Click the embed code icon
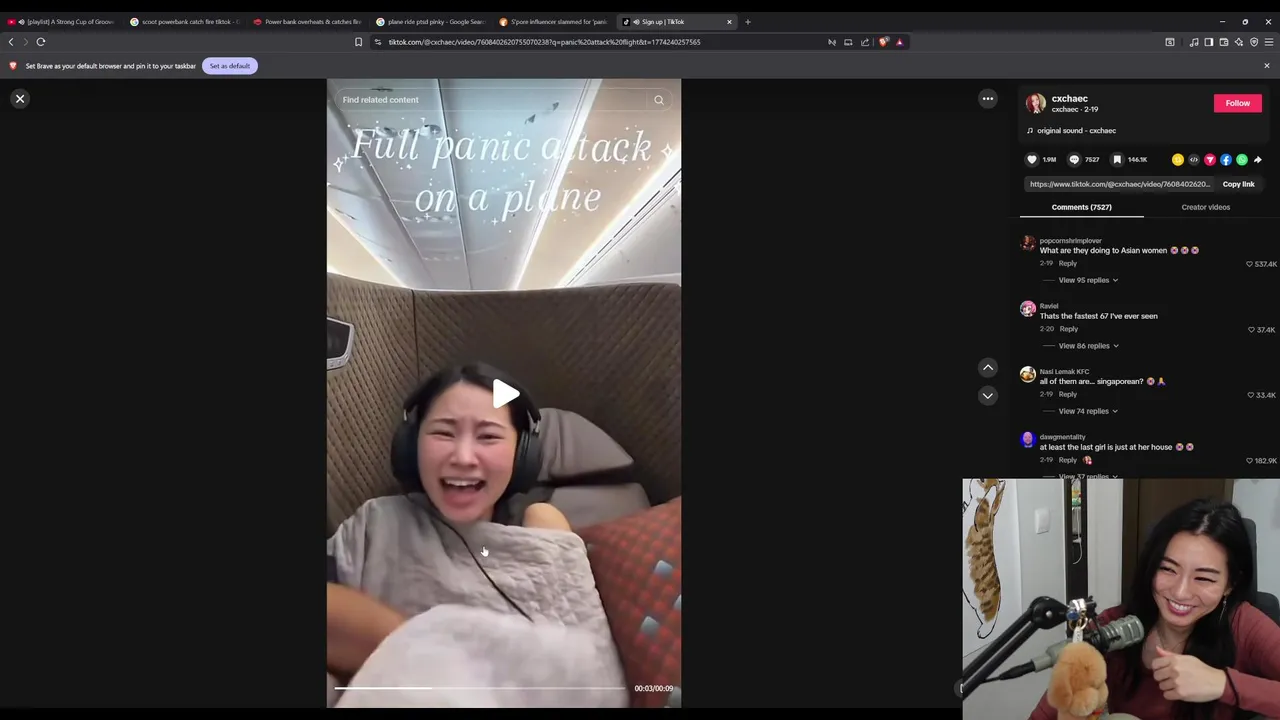The width and height of the screenshot is (1280, 720). pos(1194,160)
